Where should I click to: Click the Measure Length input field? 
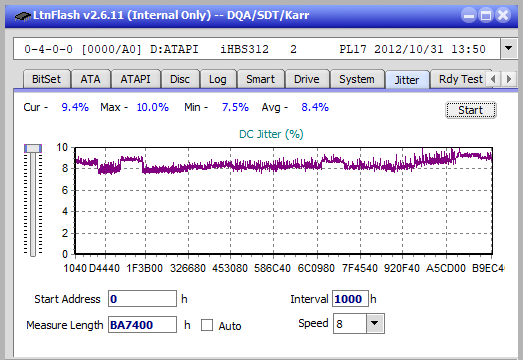click(142, 325)
